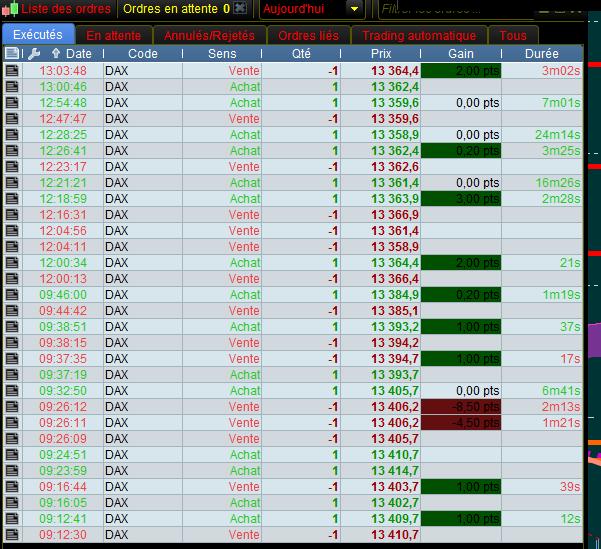Open details icon for the 12:54:48 order
601x549 pixels.
point(12,103)
